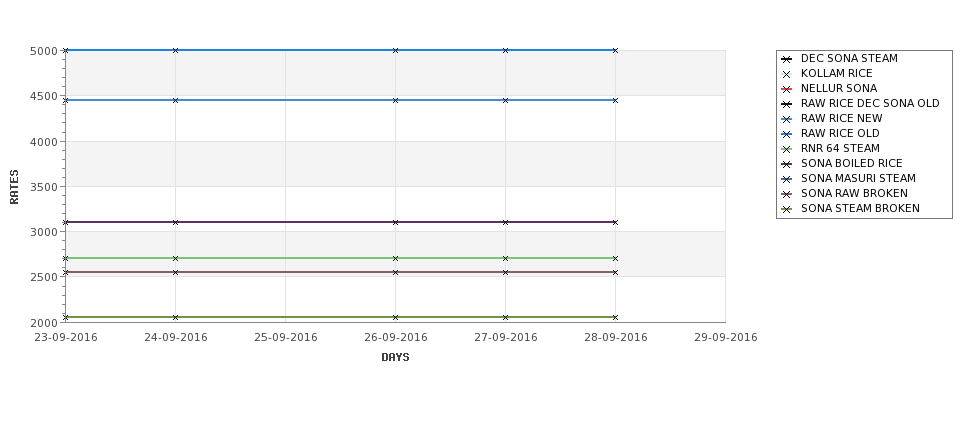Image resolution: width=975 pixels, height=429 pixels.
Task: Click the SONA MASURI STEAM legend marker
Action: [787, 179]
